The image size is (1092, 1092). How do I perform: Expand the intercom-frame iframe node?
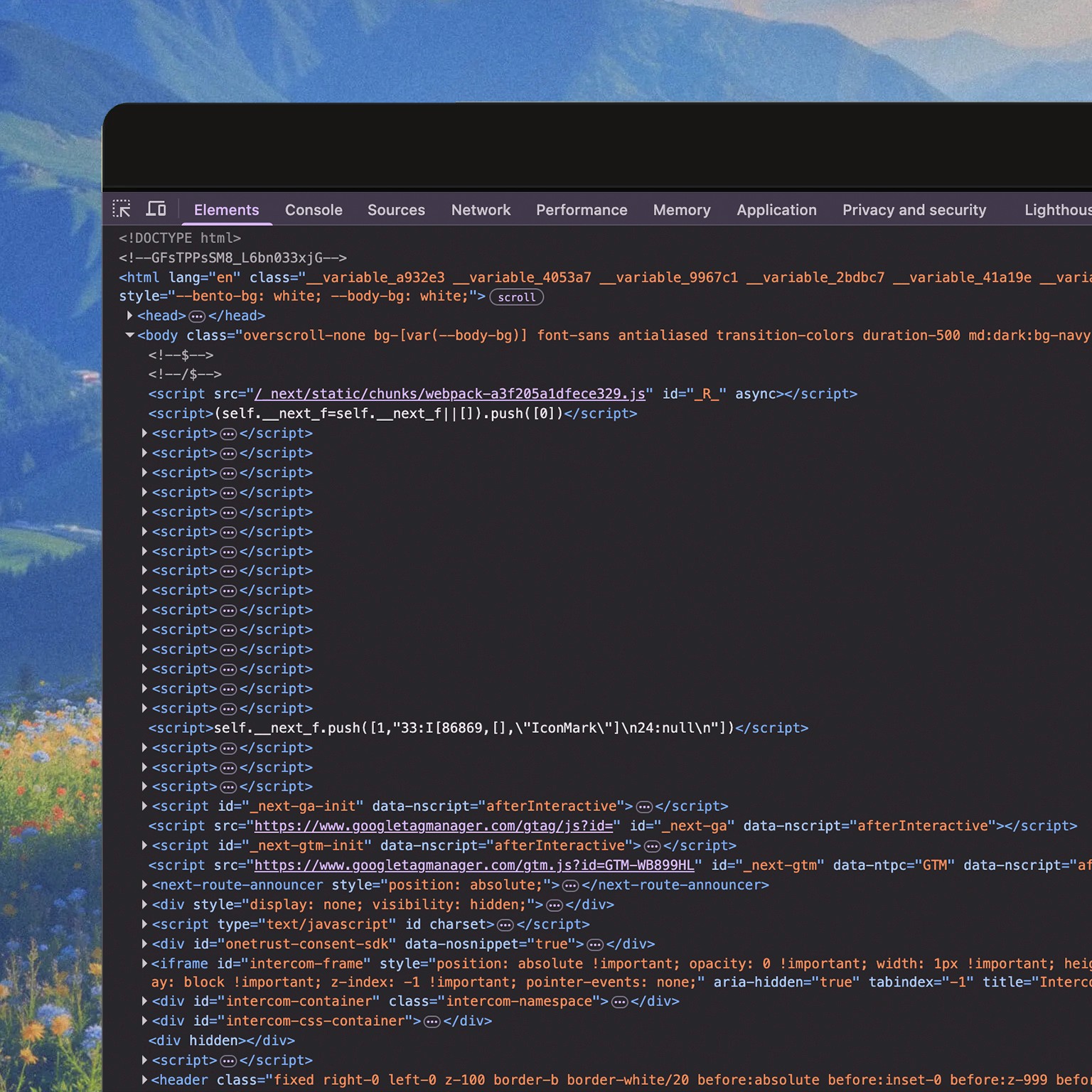[144, 963]
